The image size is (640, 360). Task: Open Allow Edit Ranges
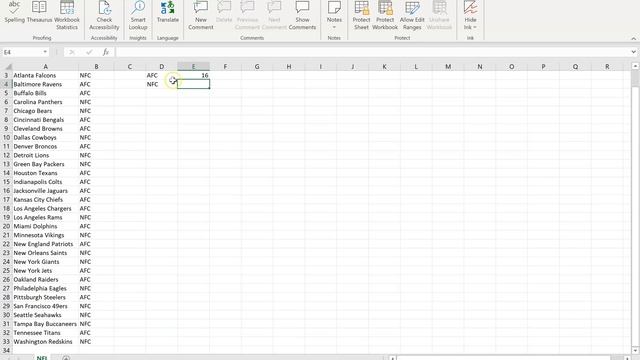click(412, 16)
